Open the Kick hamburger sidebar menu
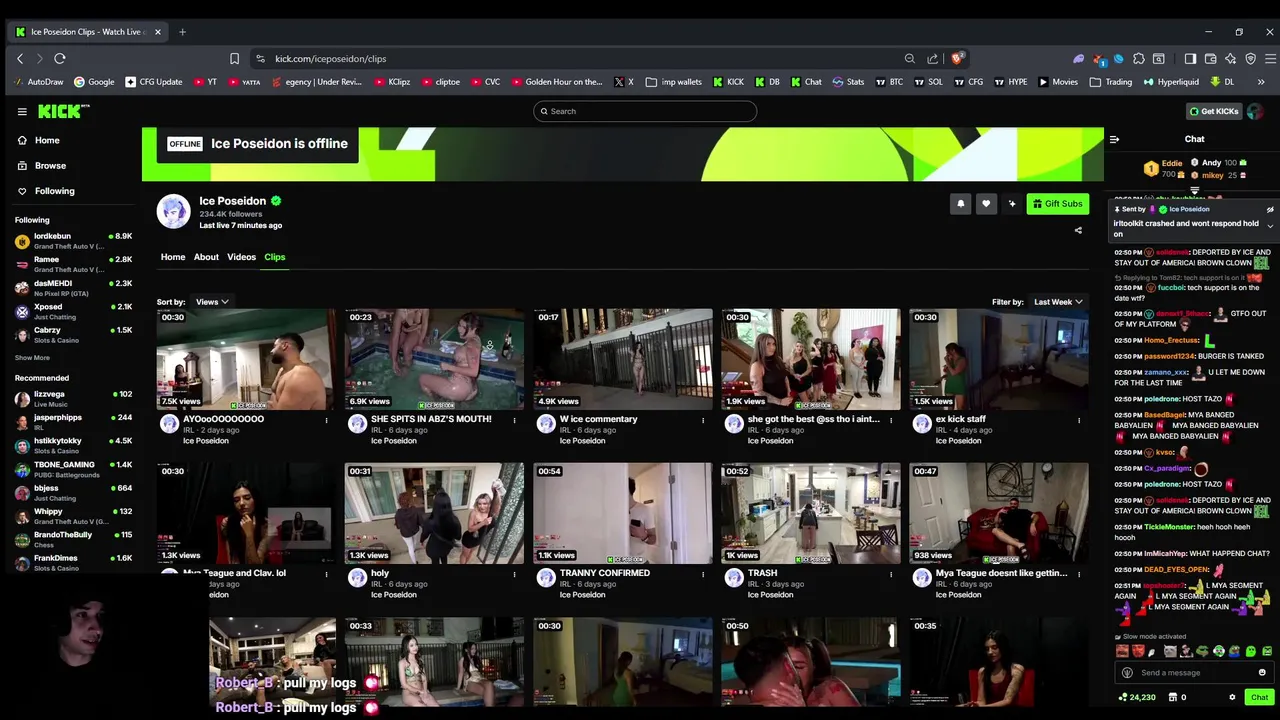The image size is (1280, 720). (22, 111)
